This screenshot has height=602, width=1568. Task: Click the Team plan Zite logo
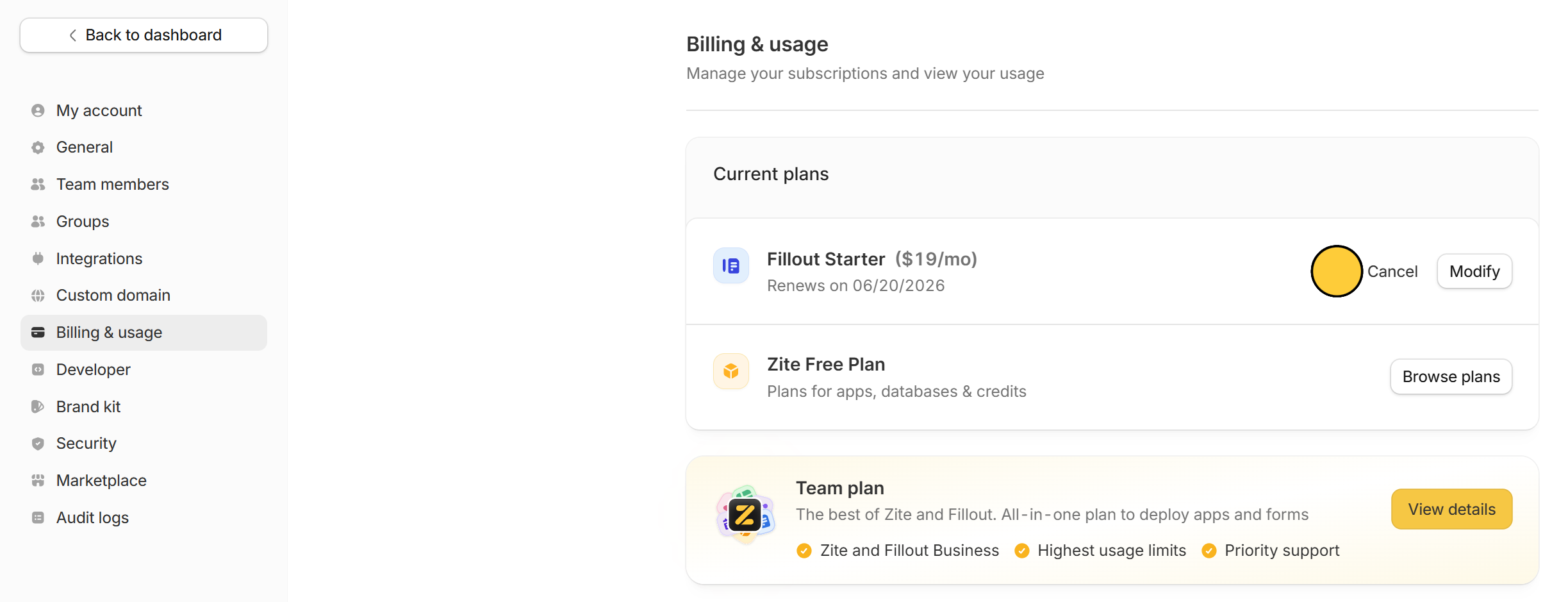745,515
